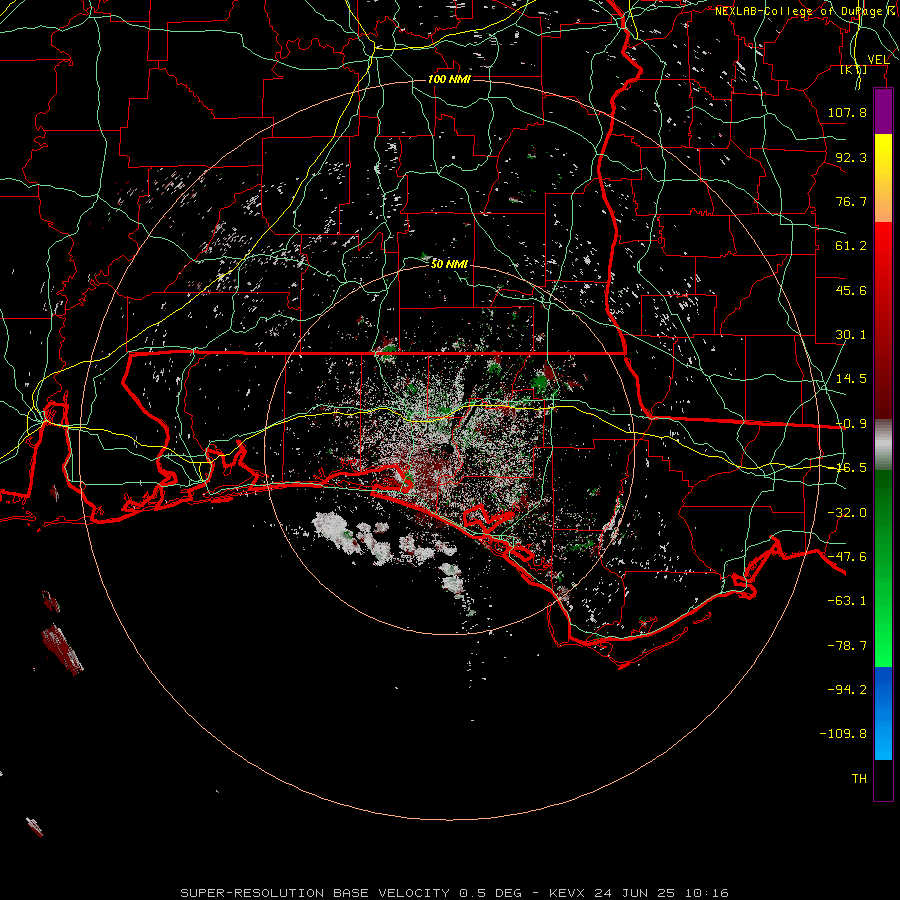Screen dimensions: 900x900
Task: Click the VEL legend title
Action: click(x=878, y=60)
